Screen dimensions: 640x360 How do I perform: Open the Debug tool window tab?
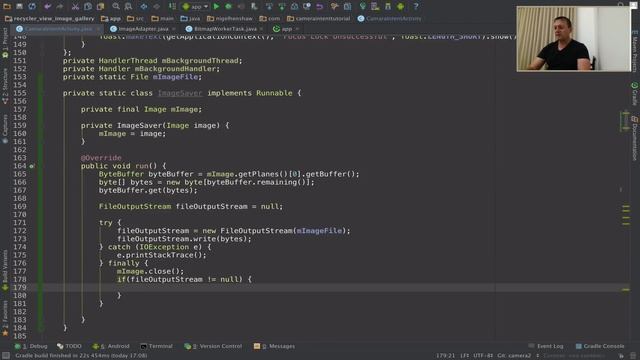tap(31, 346)
